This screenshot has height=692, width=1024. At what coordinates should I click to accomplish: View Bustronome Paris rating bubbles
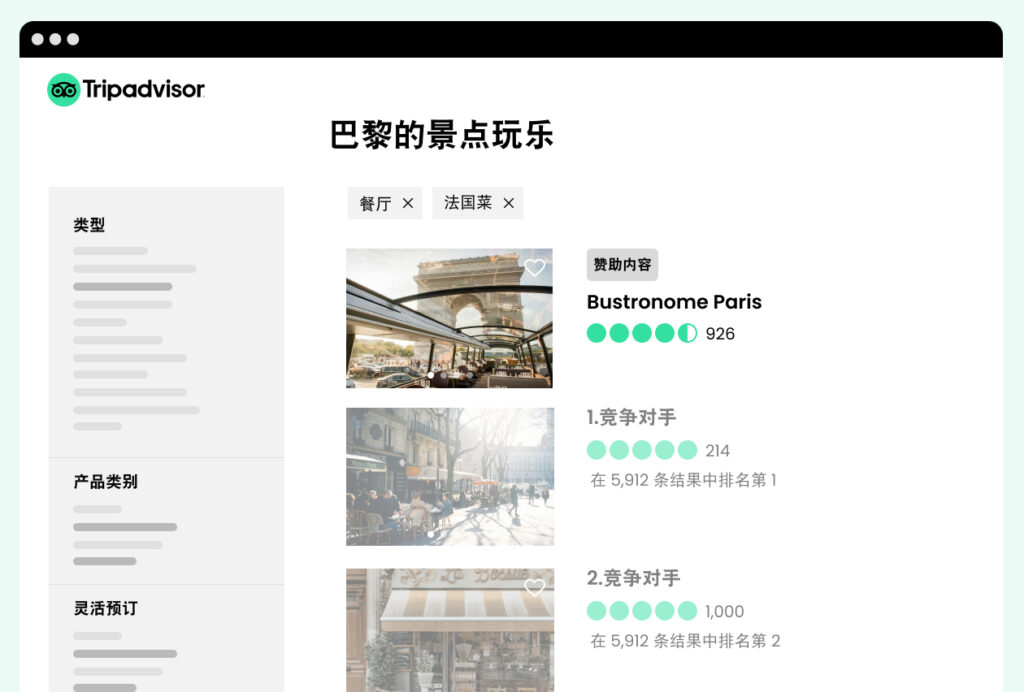(x=642, y=333)
